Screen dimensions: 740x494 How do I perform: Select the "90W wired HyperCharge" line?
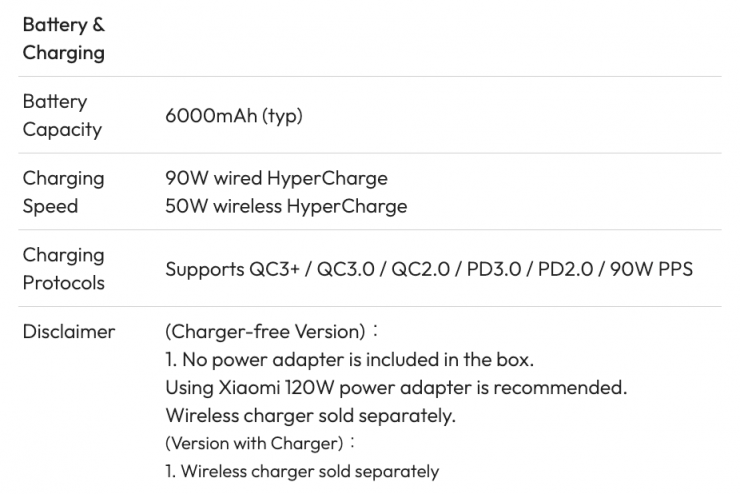click(x=276, y=178)
